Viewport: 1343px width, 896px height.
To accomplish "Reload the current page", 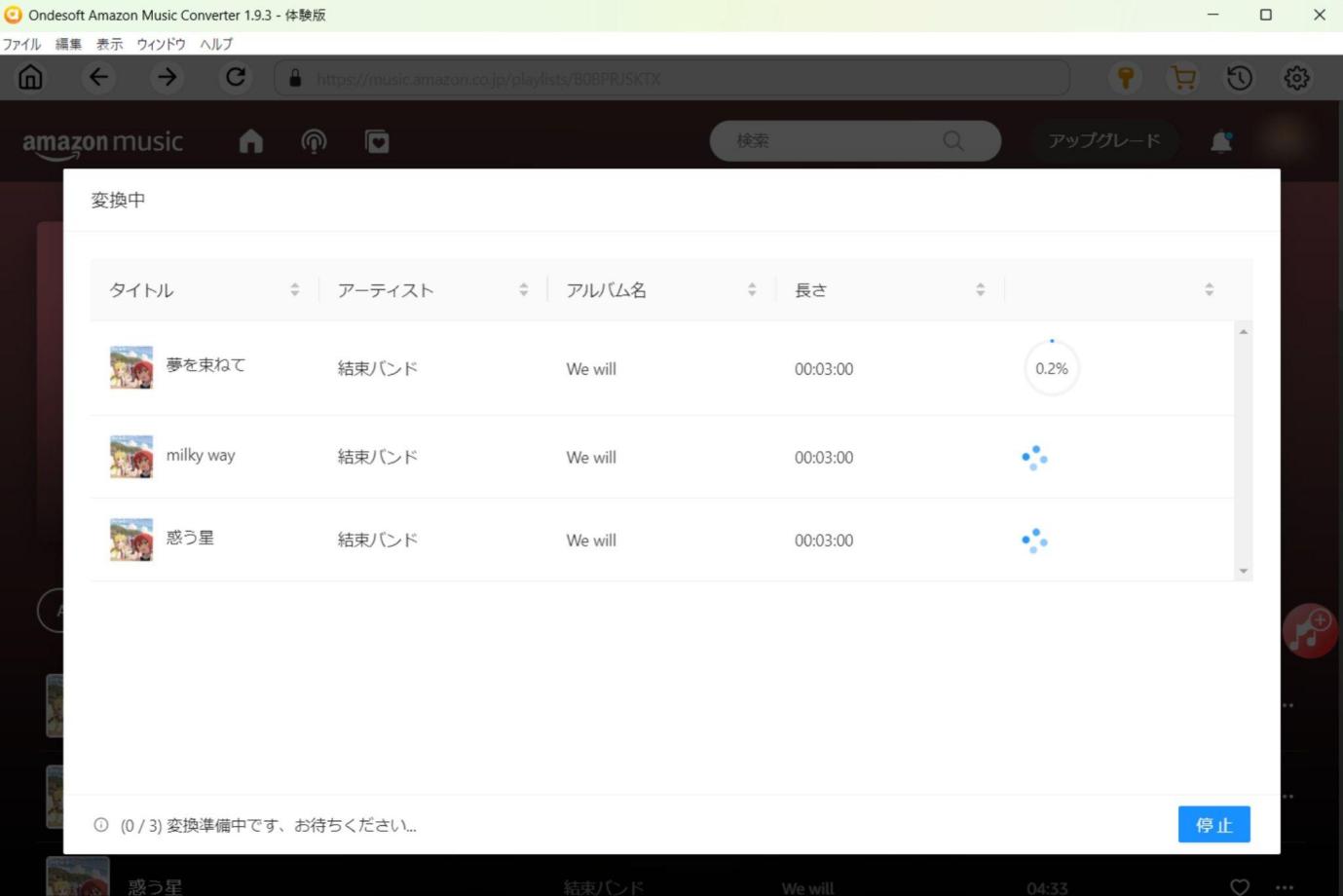I will (x=236, y=77).
